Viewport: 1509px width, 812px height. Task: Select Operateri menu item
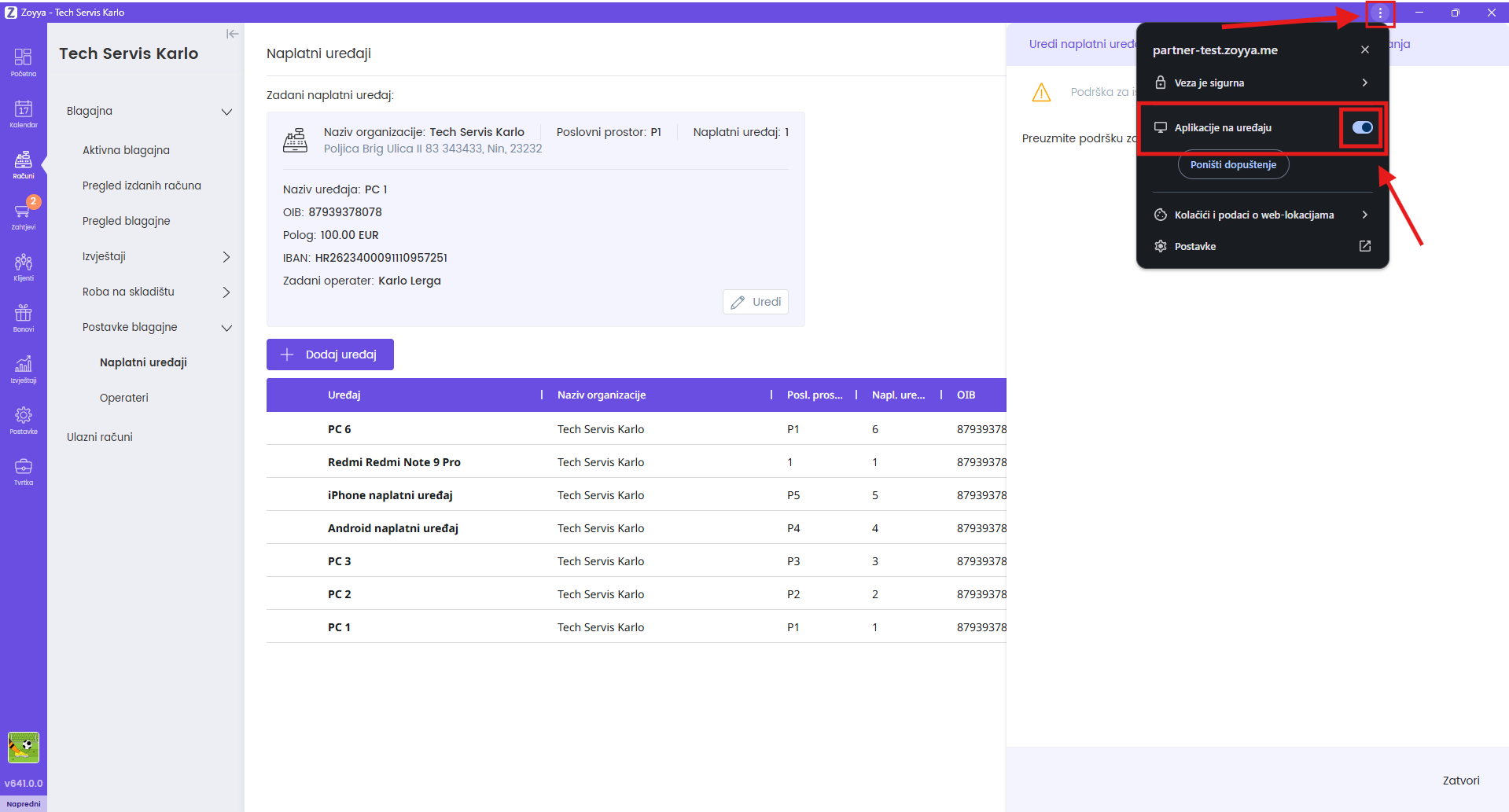pos(124,398)
